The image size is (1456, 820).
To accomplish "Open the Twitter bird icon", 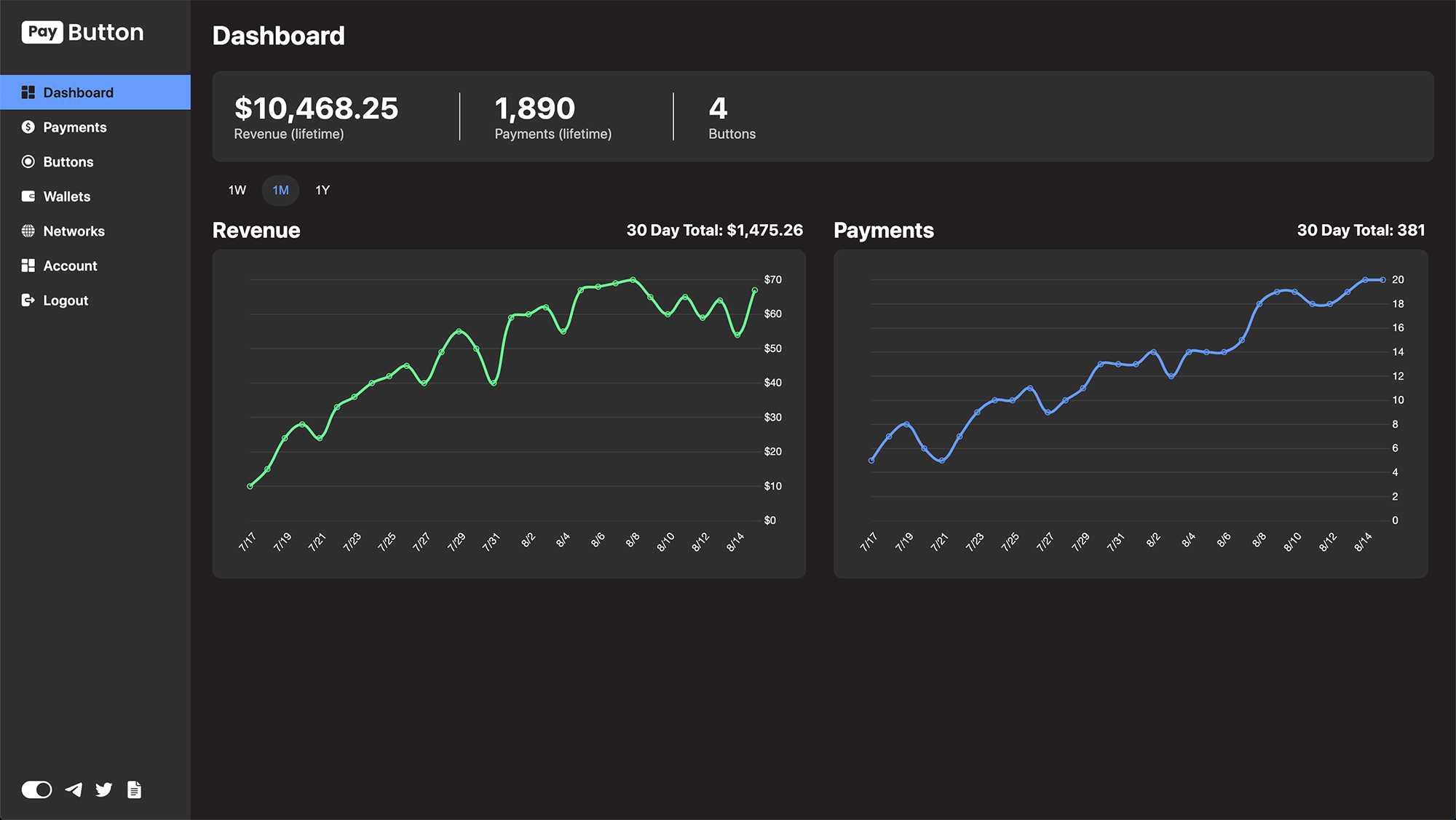I will pyautogui.click(x=104, y=789).
